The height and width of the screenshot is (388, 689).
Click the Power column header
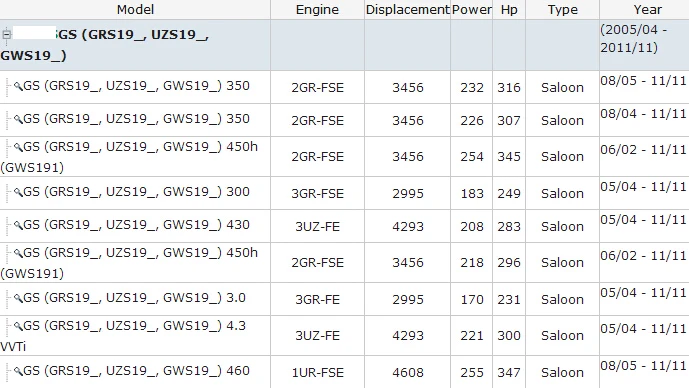pos(471,9)
